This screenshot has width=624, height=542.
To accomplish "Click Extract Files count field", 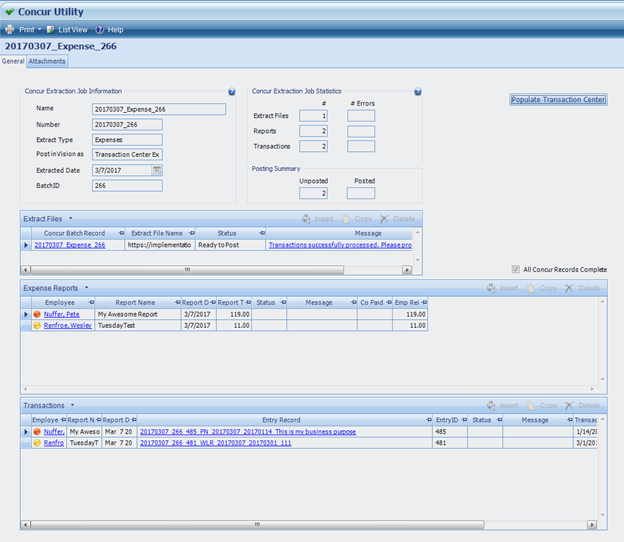I will coord(314,116).
